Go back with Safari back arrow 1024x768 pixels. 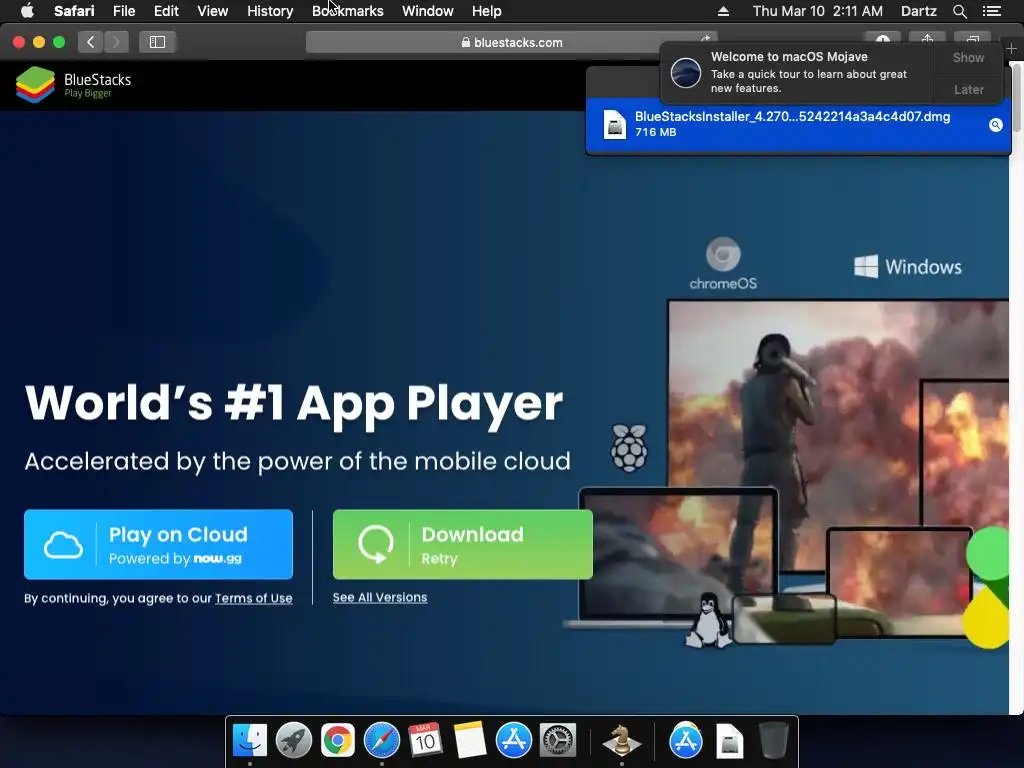tap(91, 42)
